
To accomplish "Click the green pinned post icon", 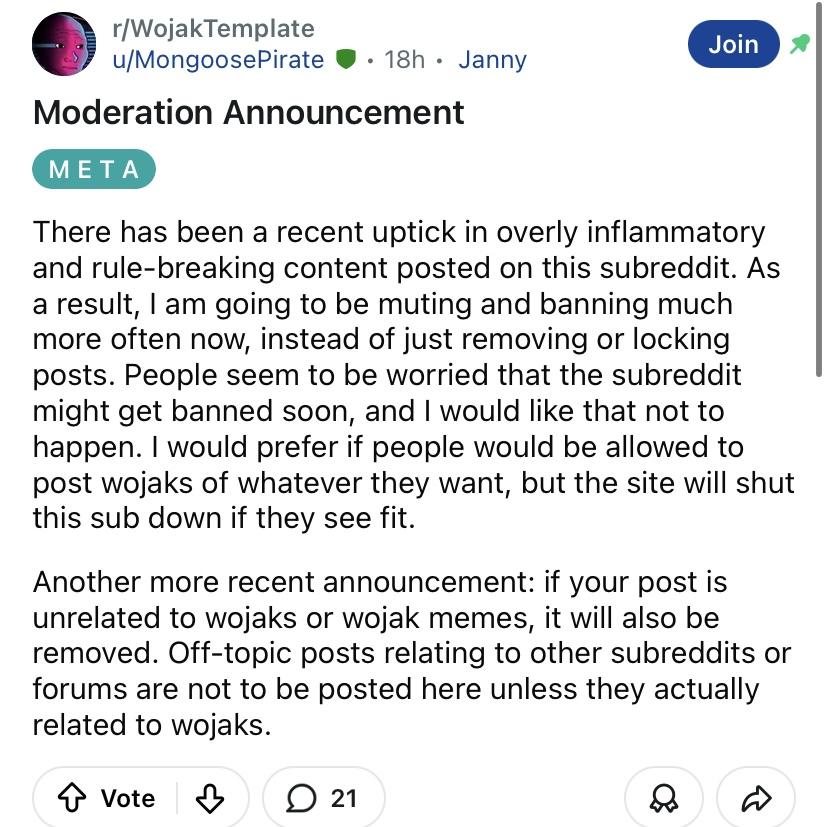I will pyautogui.click(x=800, y=44).
